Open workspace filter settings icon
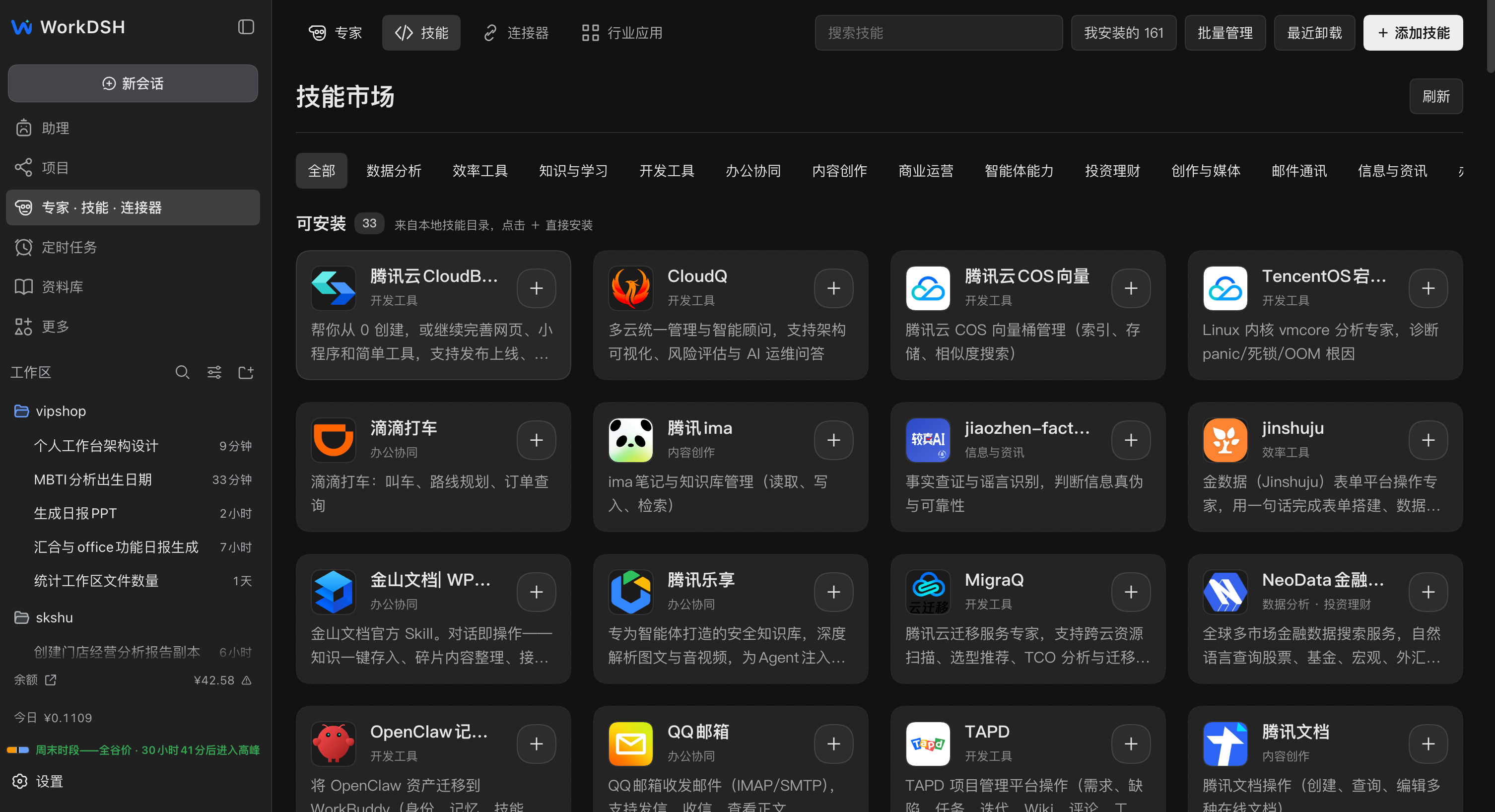The image size is (1495, 812). click(x=214, y=372)
